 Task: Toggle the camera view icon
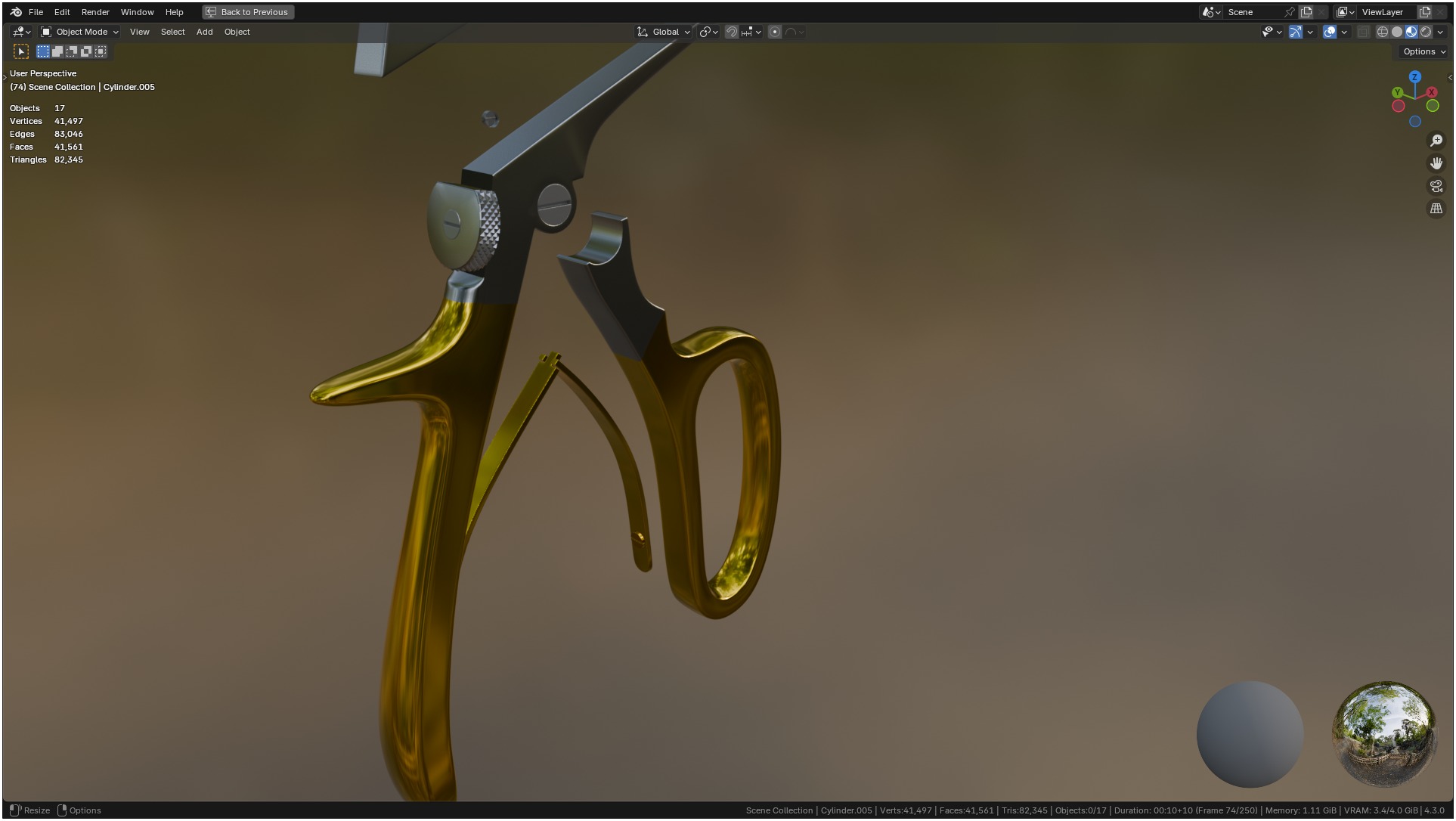coord(1436,186)
